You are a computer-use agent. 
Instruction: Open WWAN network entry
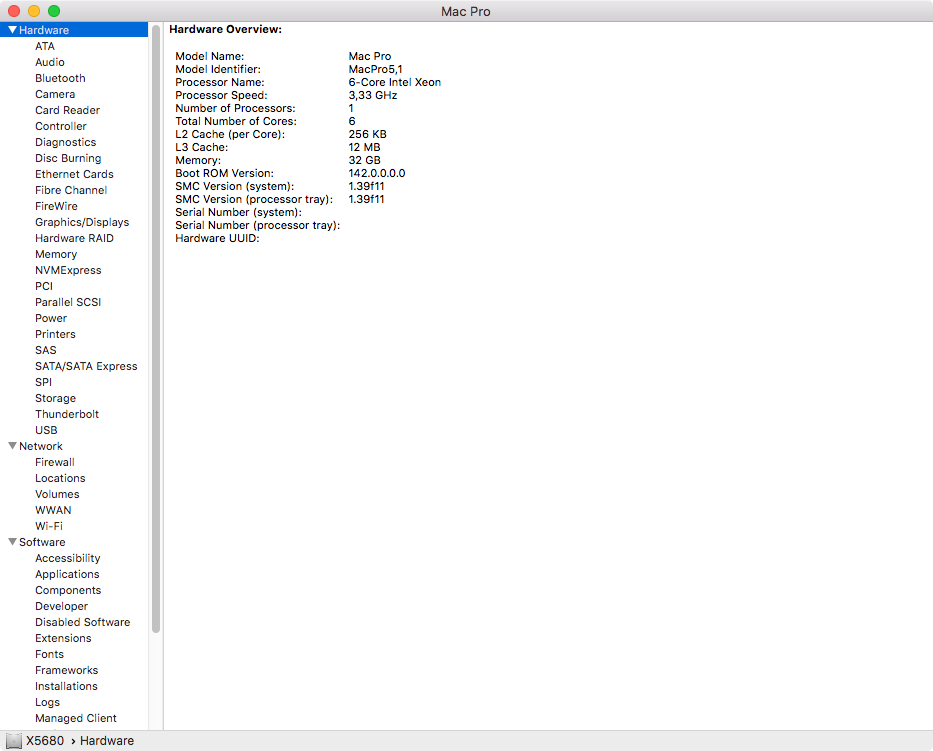53,511
